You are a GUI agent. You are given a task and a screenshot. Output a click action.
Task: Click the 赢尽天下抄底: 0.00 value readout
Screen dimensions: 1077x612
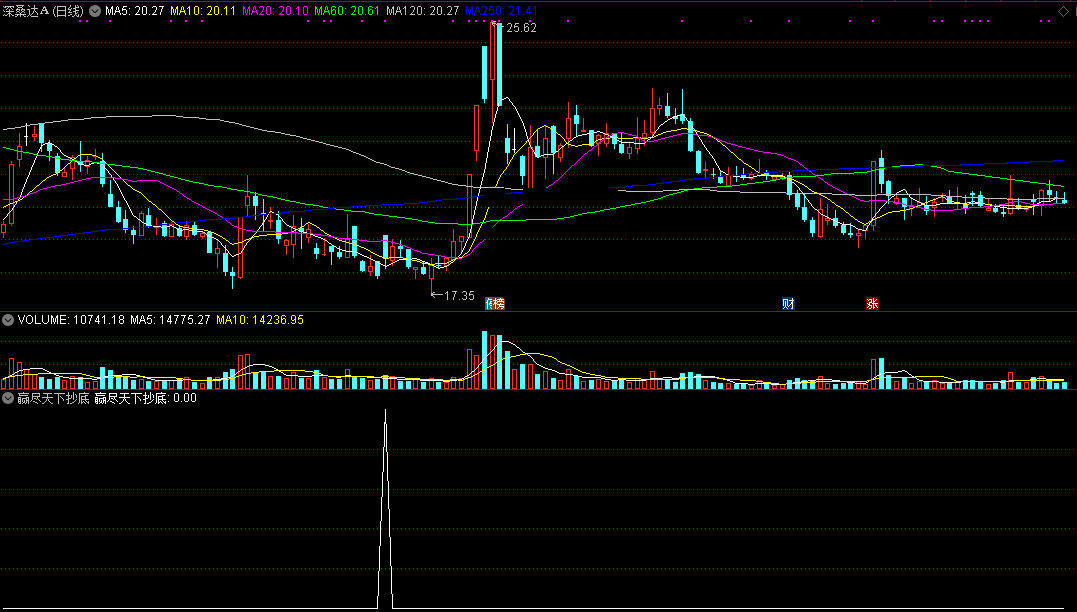[145, 398]
